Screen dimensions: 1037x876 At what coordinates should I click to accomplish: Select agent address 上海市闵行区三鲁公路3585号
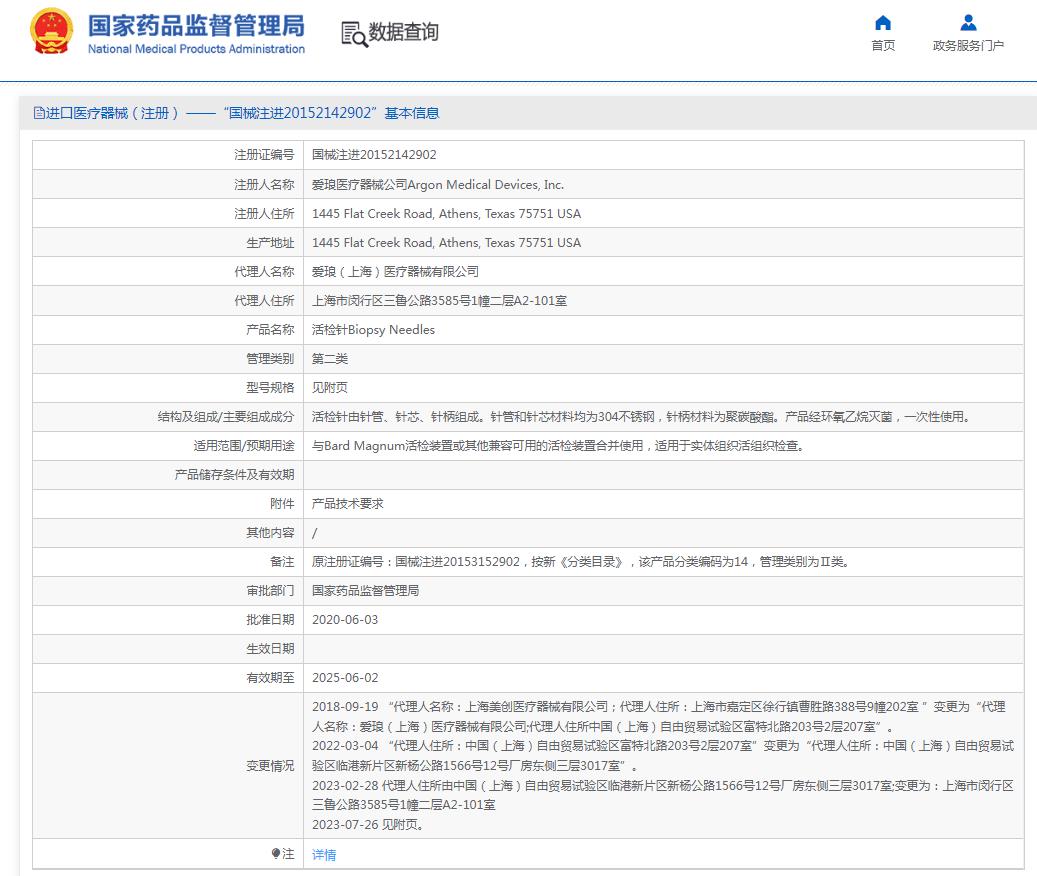point(439,301)
